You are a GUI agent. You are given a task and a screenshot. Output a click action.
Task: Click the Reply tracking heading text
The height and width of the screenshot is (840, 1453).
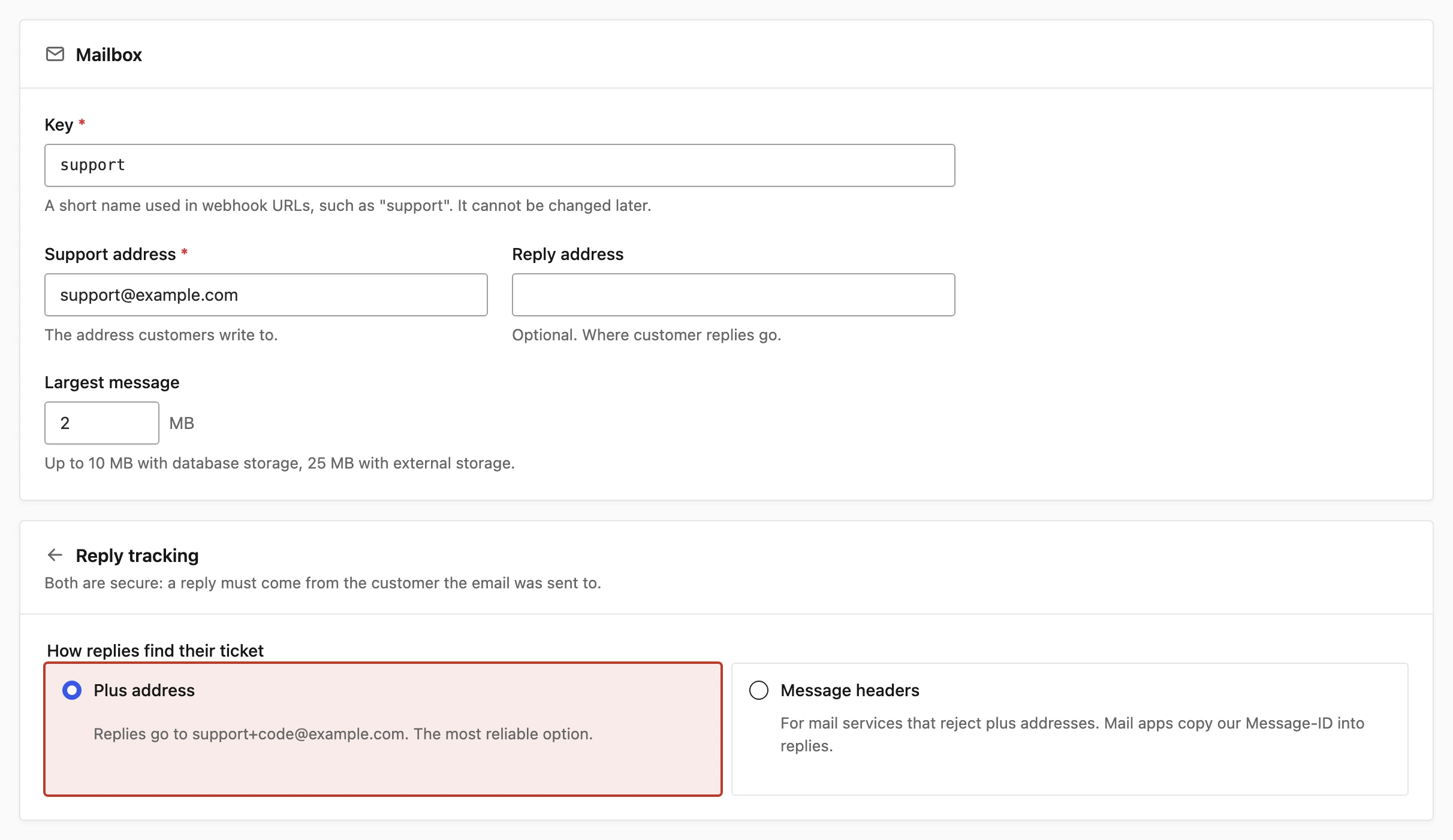[x=137, y=555]
